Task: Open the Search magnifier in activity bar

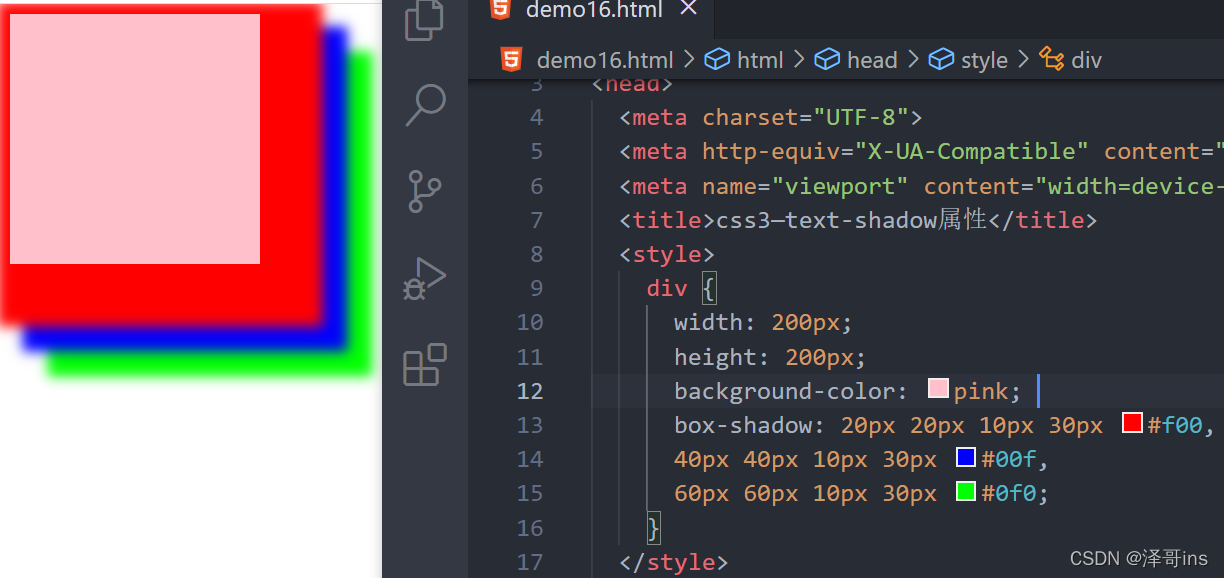Action: click(425, 105)
